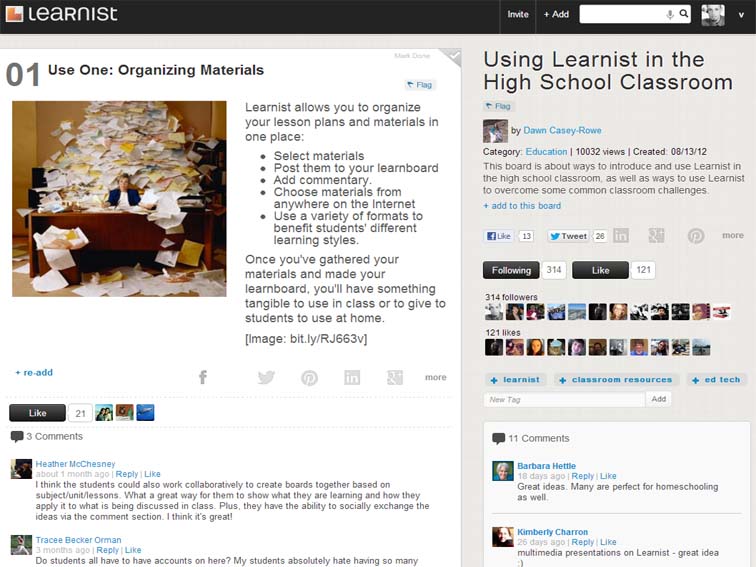Click Barbara Hettle's avatar
The width and height of the screenshot is (756, 567).
coord(503,471)
